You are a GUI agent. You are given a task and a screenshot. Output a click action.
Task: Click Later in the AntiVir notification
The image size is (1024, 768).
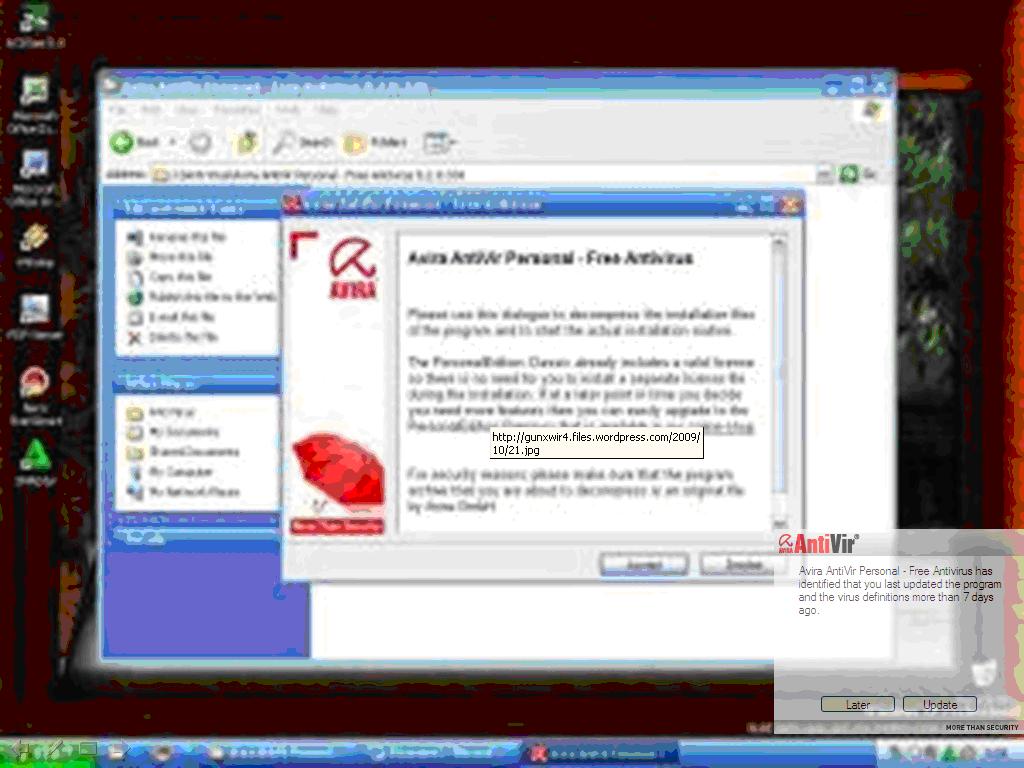pyautogui.click(x=857, y=705)
